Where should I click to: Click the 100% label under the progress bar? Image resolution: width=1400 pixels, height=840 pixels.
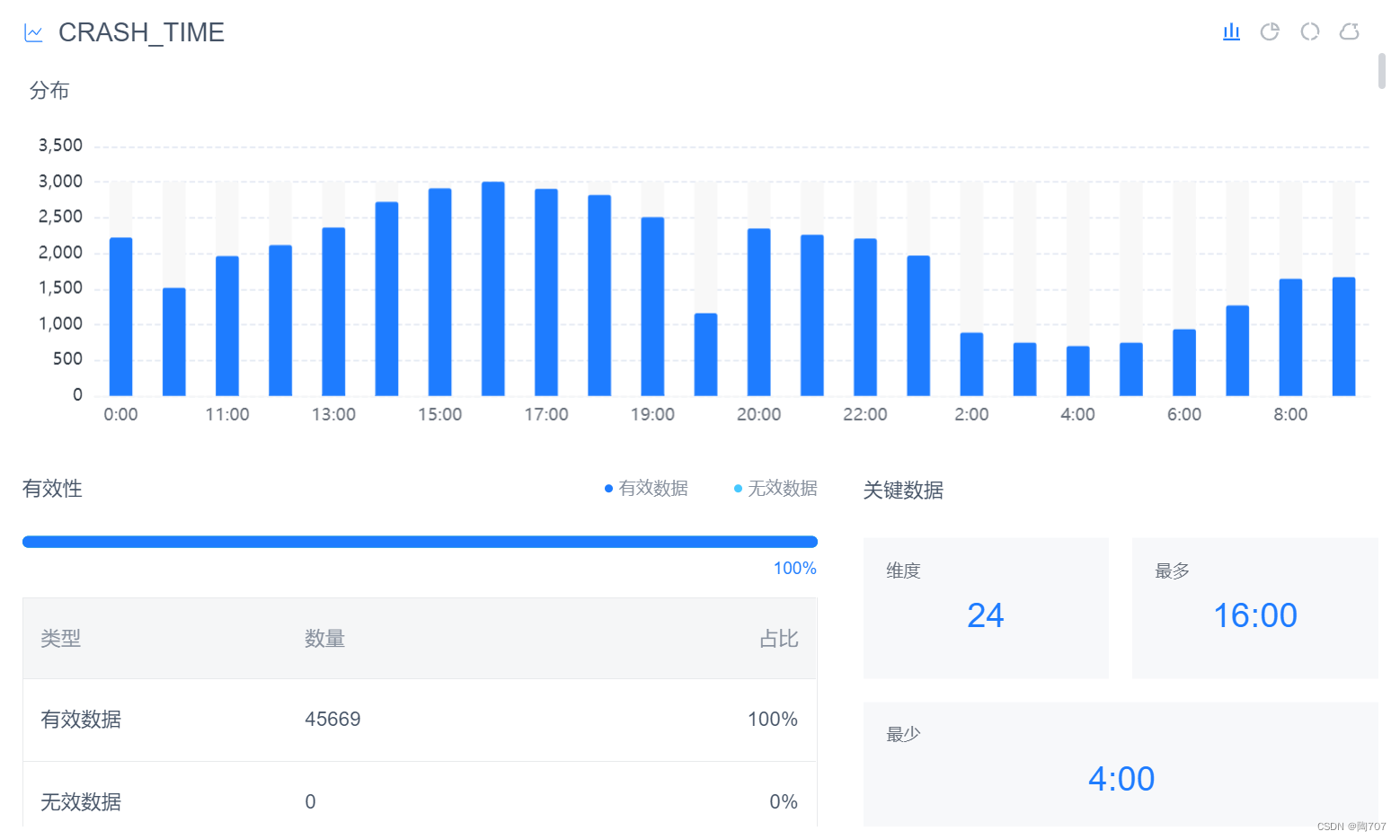coord(795,569)
